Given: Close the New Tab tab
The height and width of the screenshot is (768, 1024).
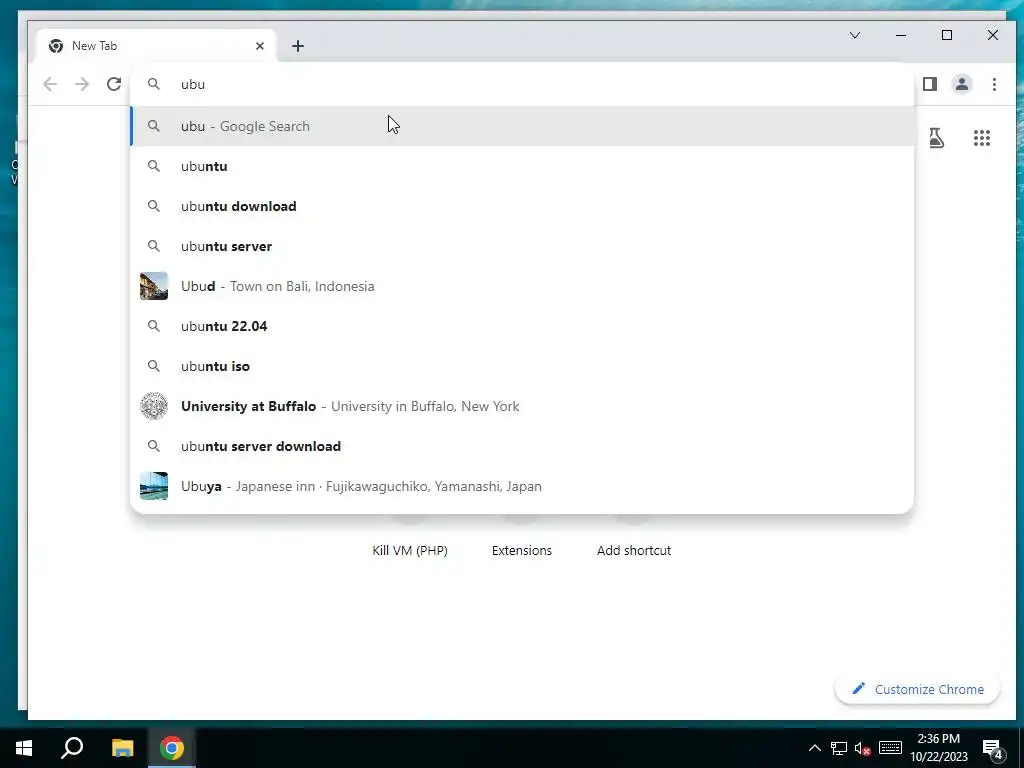Looking at the screenshot, I should tap(260, 46).
